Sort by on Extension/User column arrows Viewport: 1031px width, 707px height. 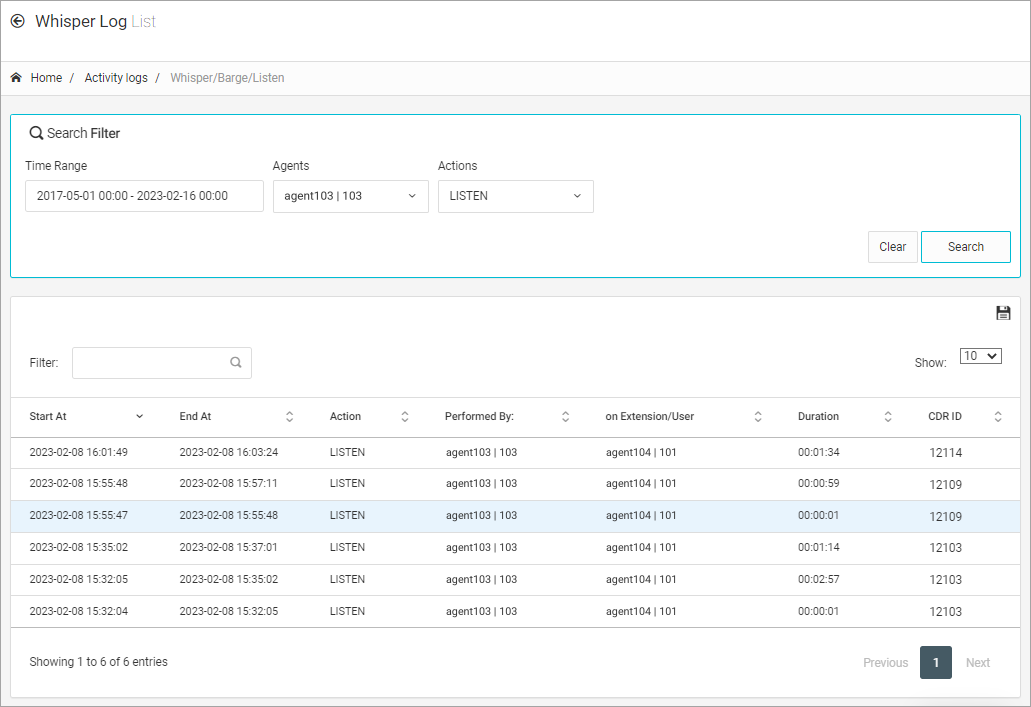pyautogui.click(x=757, y=416)
